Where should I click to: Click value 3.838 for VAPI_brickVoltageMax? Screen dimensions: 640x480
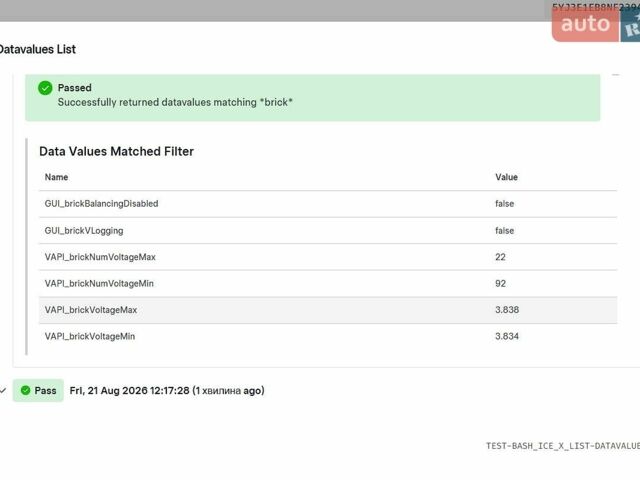point(507,310)
